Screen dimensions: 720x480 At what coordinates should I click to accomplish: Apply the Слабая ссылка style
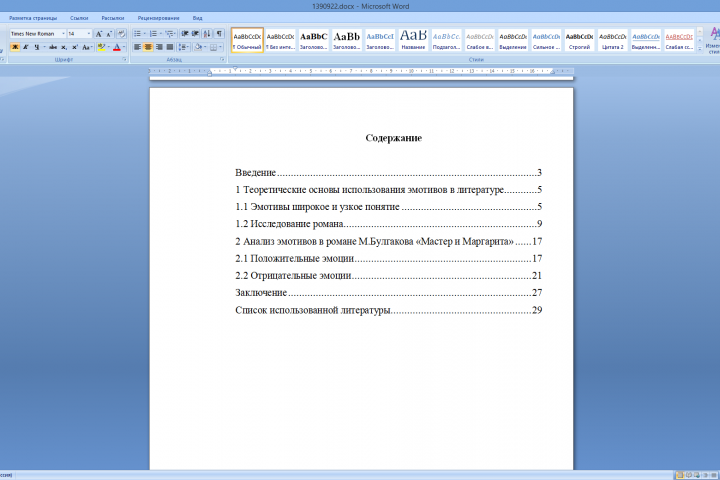[679, 40]
